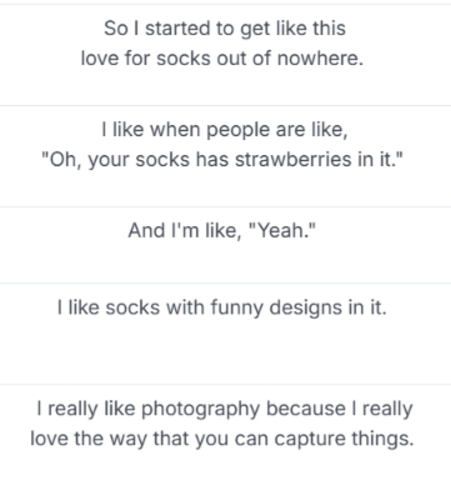Click the empty space below the 'funny designs' caption
Image resolution: width=451 pixels, height=478 pixels.
coord(225,350)
